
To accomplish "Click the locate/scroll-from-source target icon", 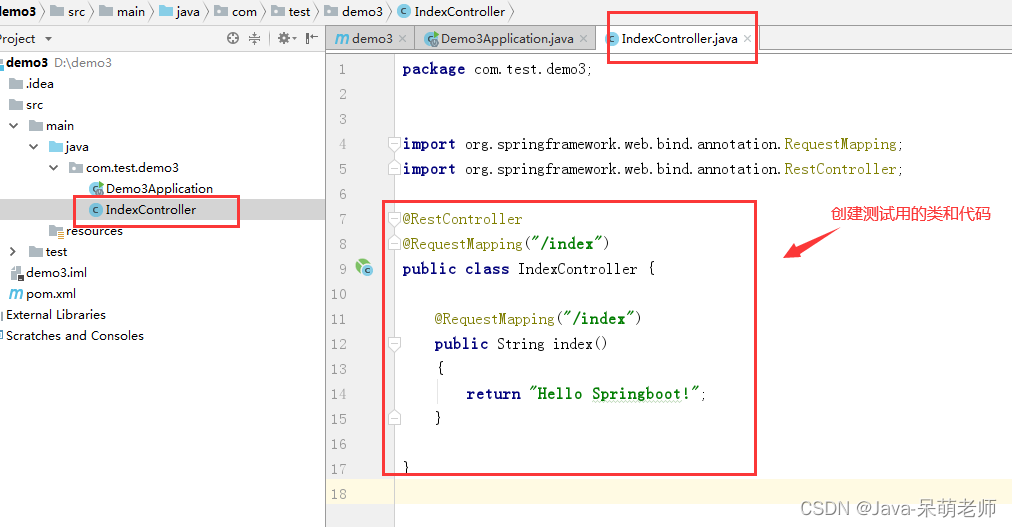I will point(233,38).
